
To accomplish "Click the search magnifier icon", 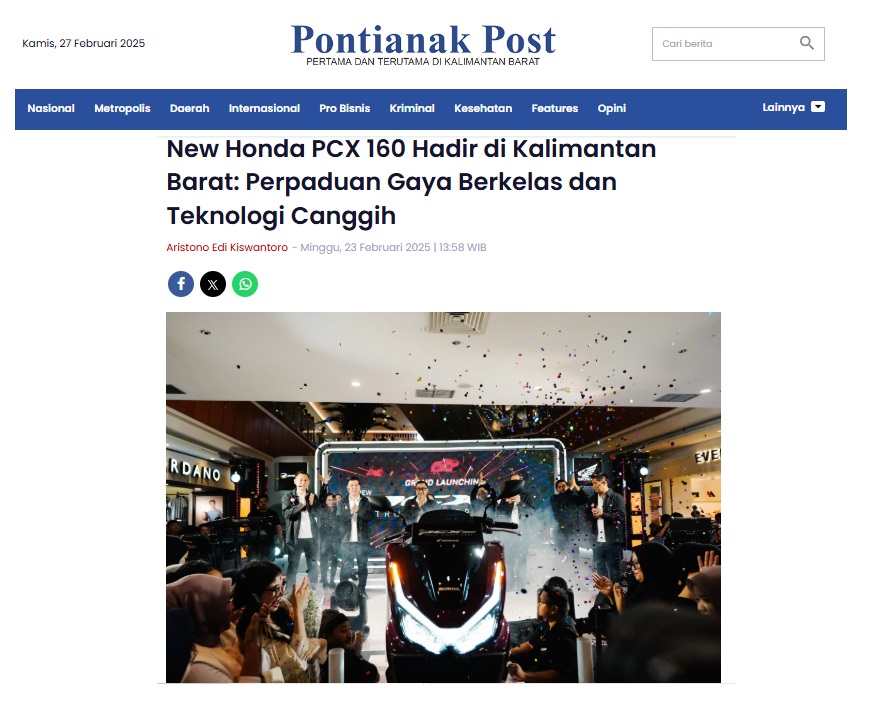I will (806, 43).
